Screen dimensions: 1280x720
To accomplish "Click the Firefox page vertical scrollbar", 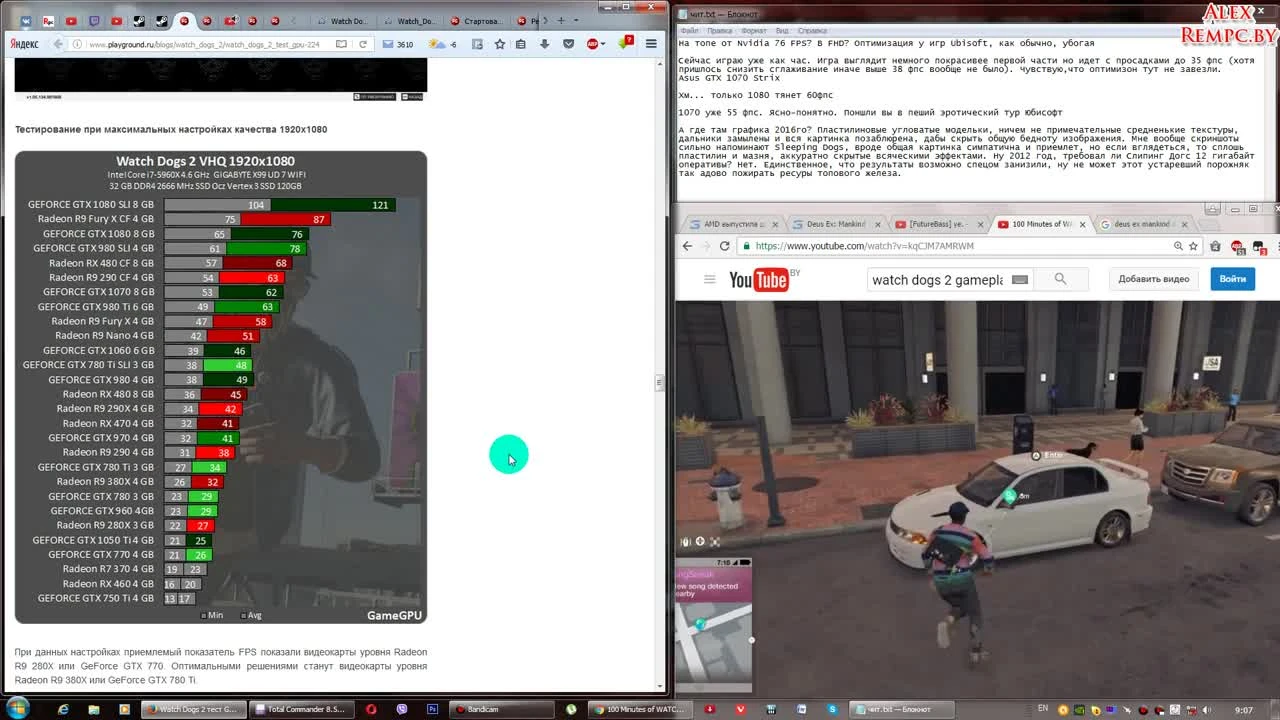I will coord(659,374).
